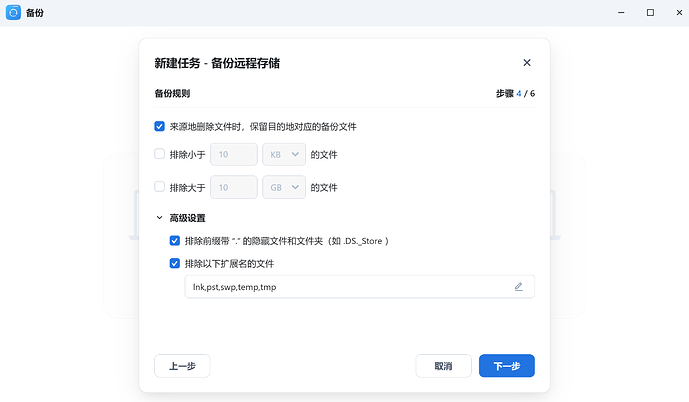Screen dimensions: 689x402
Task: Click the exclude smaller than size field
Action: [234, 155]
